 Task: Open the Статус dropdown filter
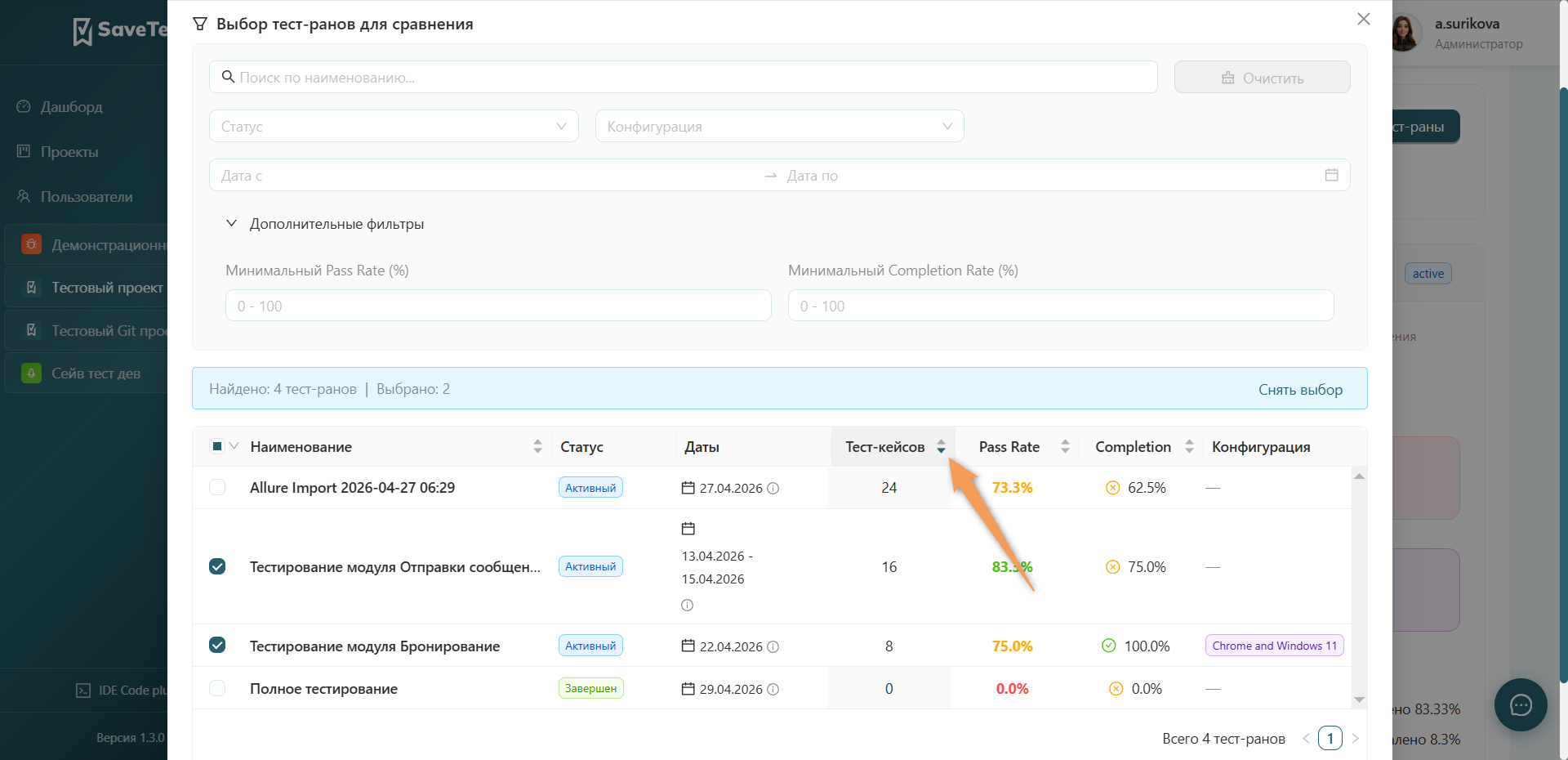coord(394,126)
